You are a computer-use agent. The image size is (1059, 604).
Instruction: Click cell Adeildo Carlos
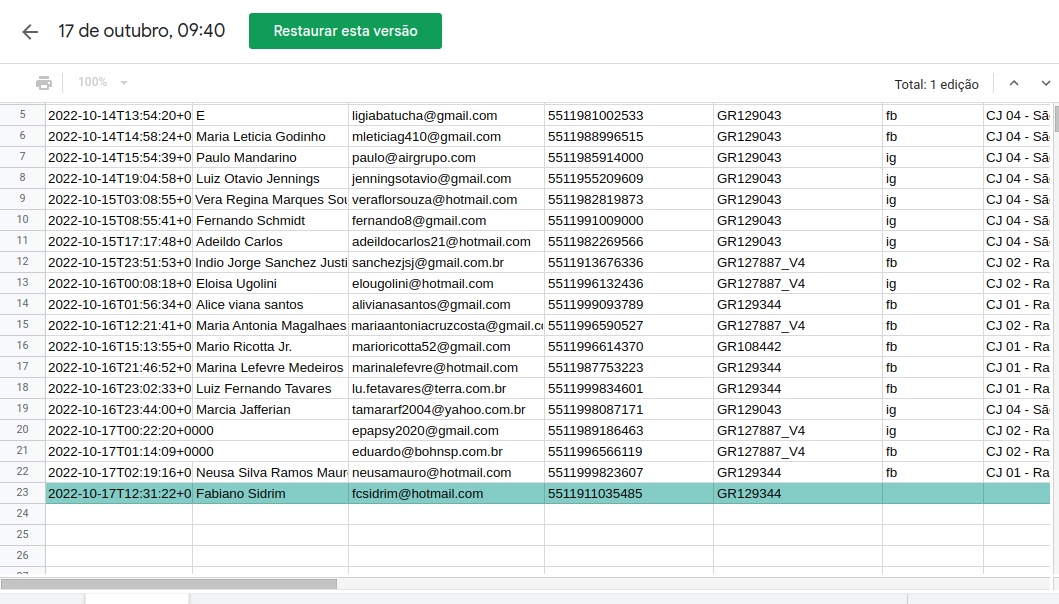click(x=270, y=241)
